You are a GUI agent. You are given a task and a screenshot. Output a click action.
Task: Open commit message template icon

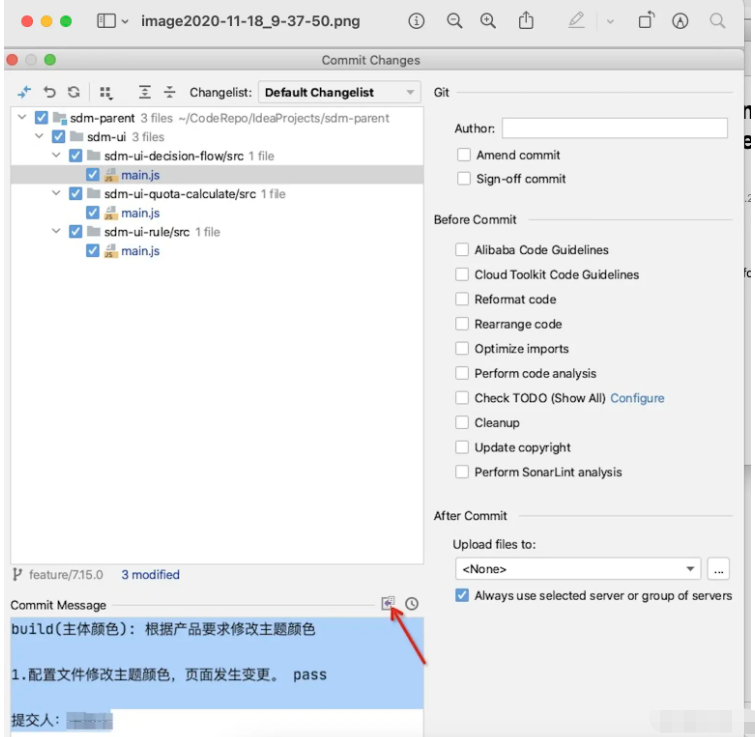point(388,603)
